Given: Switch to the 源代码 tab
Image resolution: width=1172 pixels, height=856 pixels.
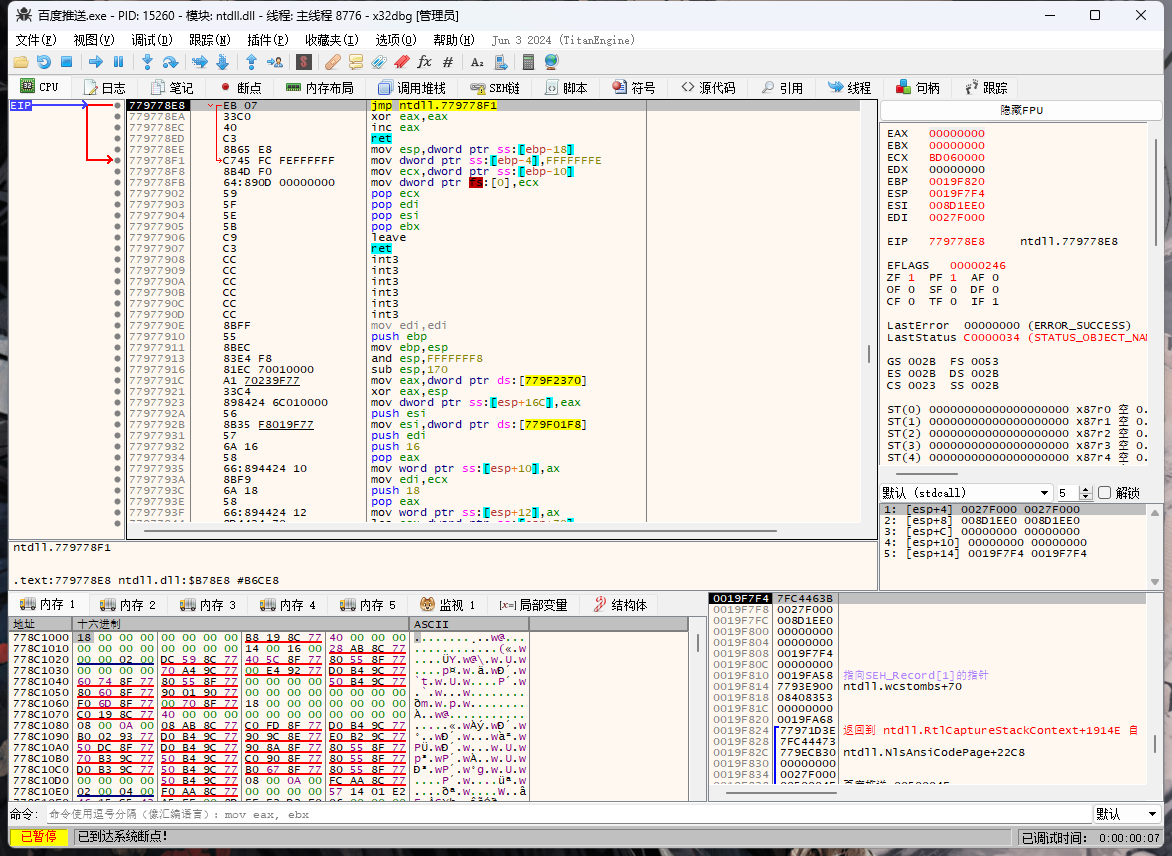Looking at the screenshot, I should click(708, 87).
